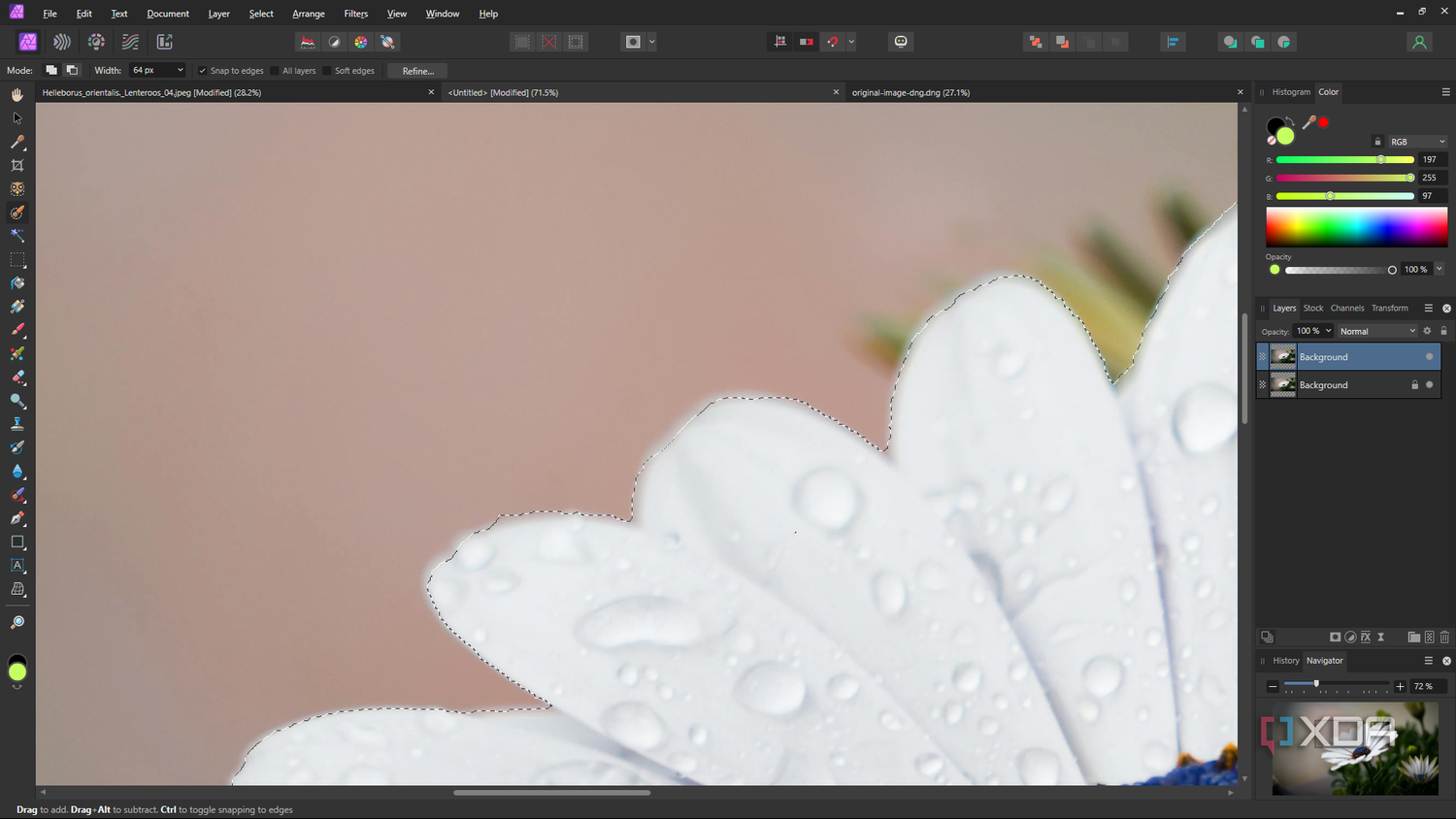Select the Flood Select magic wand tool
The image size is (1456, 819).
point(17,236)
